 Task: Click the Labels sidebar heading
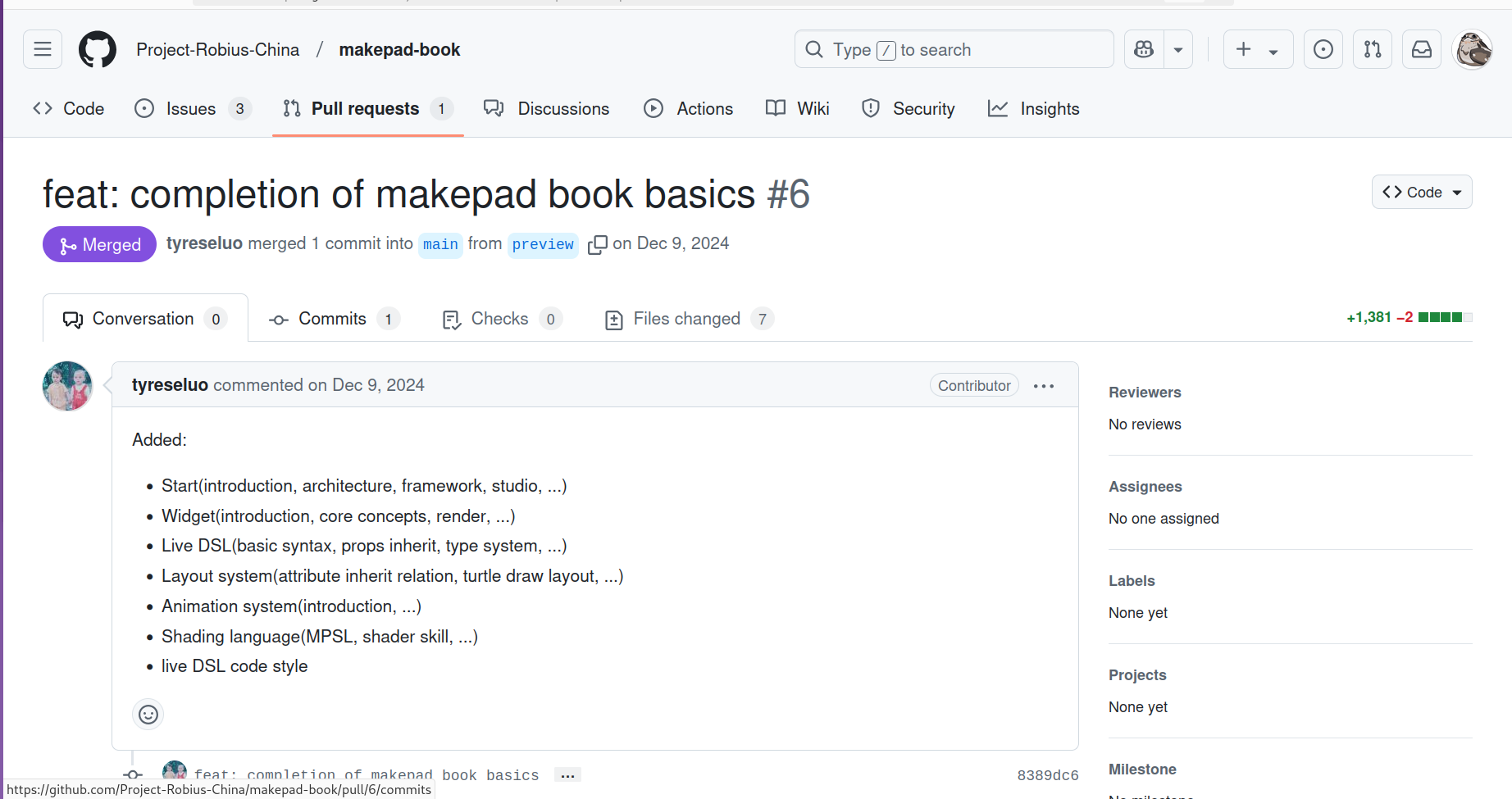tap(1132, 581)
